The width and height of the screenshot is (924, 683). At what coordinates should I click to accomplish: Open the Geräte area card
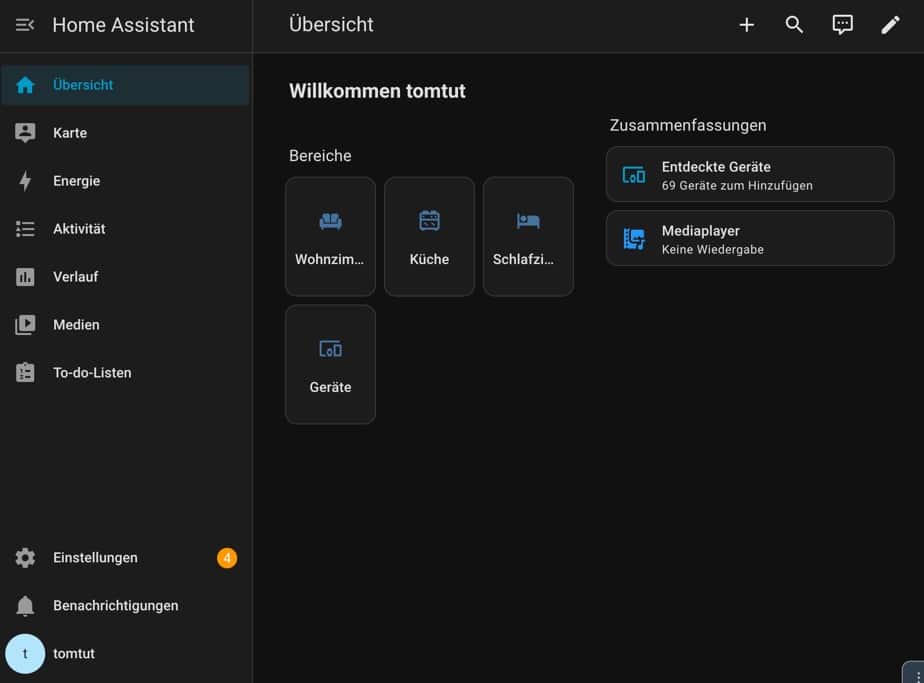[x=330, y=365]
